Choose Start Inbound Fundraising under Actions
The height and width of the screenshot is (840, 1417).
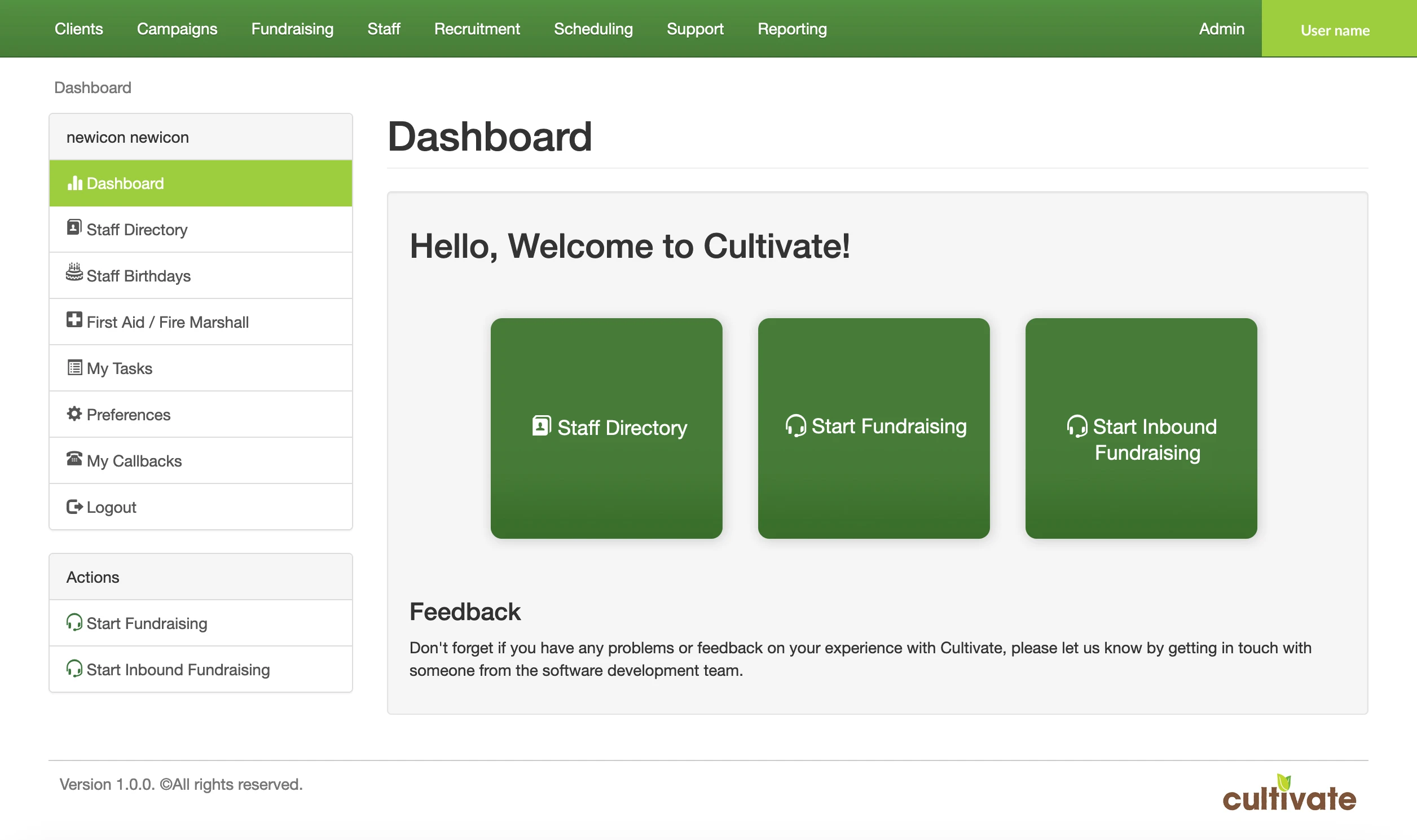201,670
